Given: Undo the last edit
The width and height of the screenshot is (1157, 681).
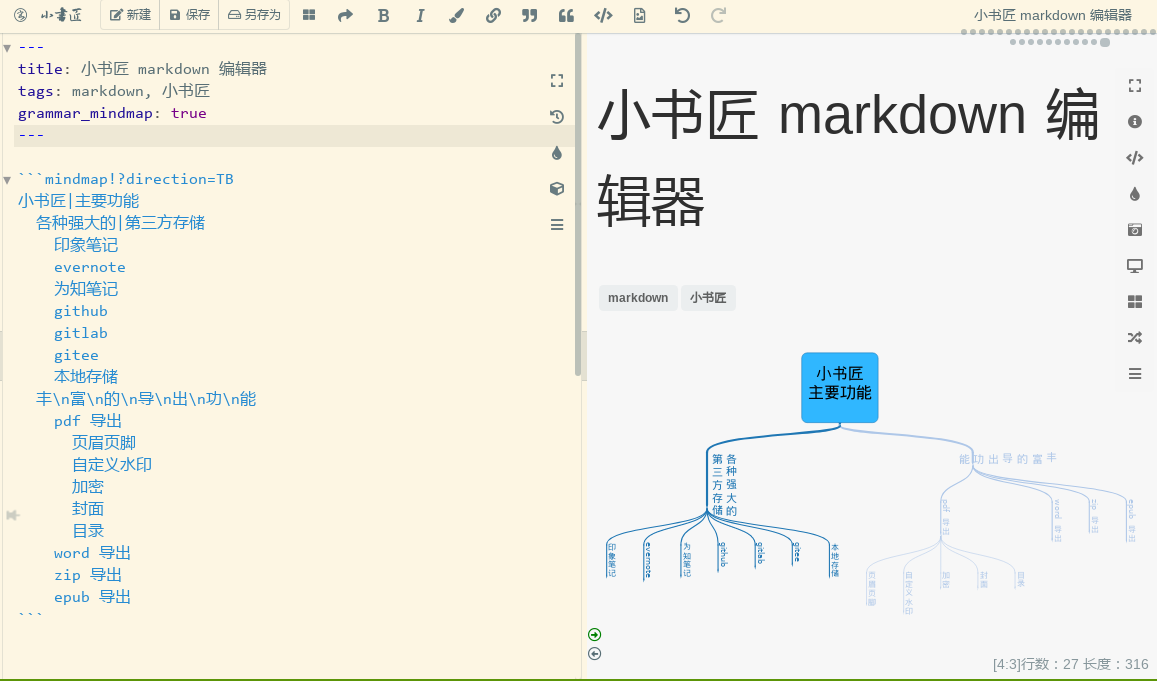Looking at the screenshot, I should [x=682, y=15].
